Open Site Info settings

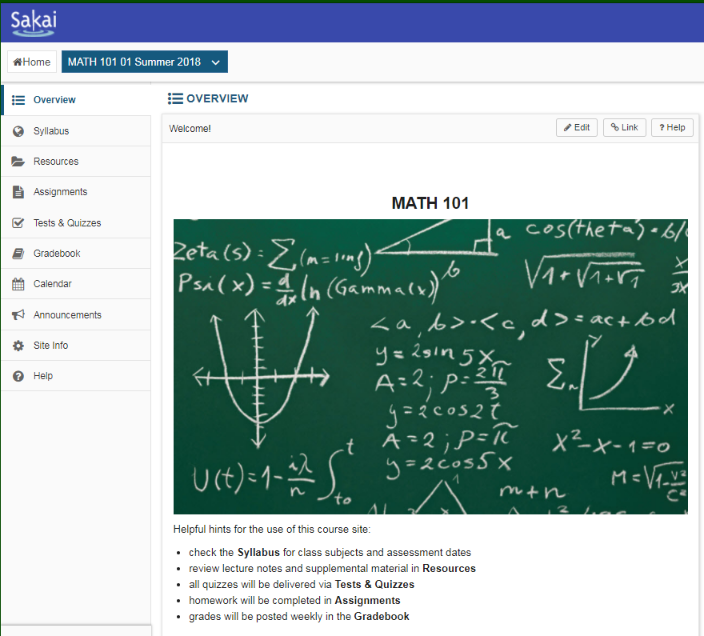pos(76,346)
